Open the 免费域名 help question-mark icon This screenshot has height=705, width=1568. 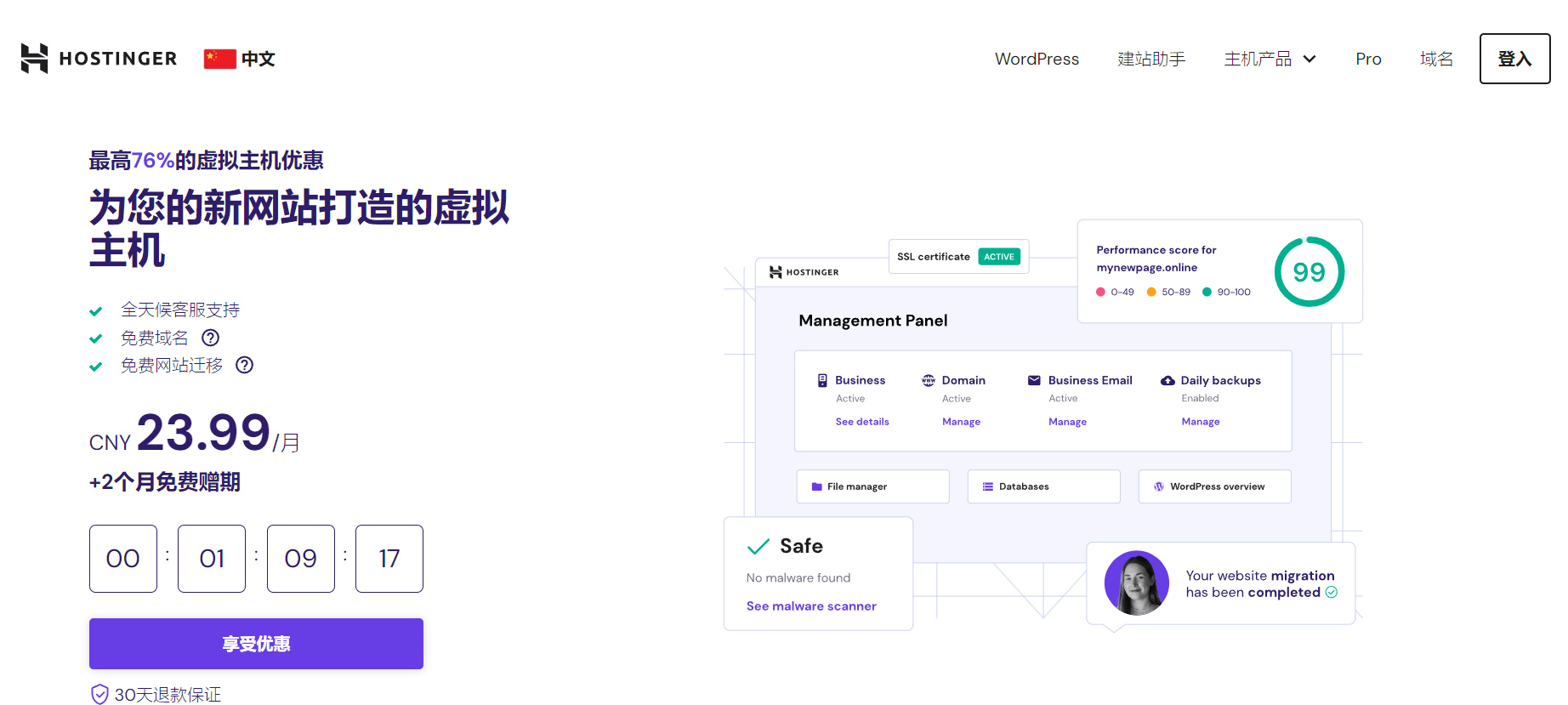[x=211, y=338]
